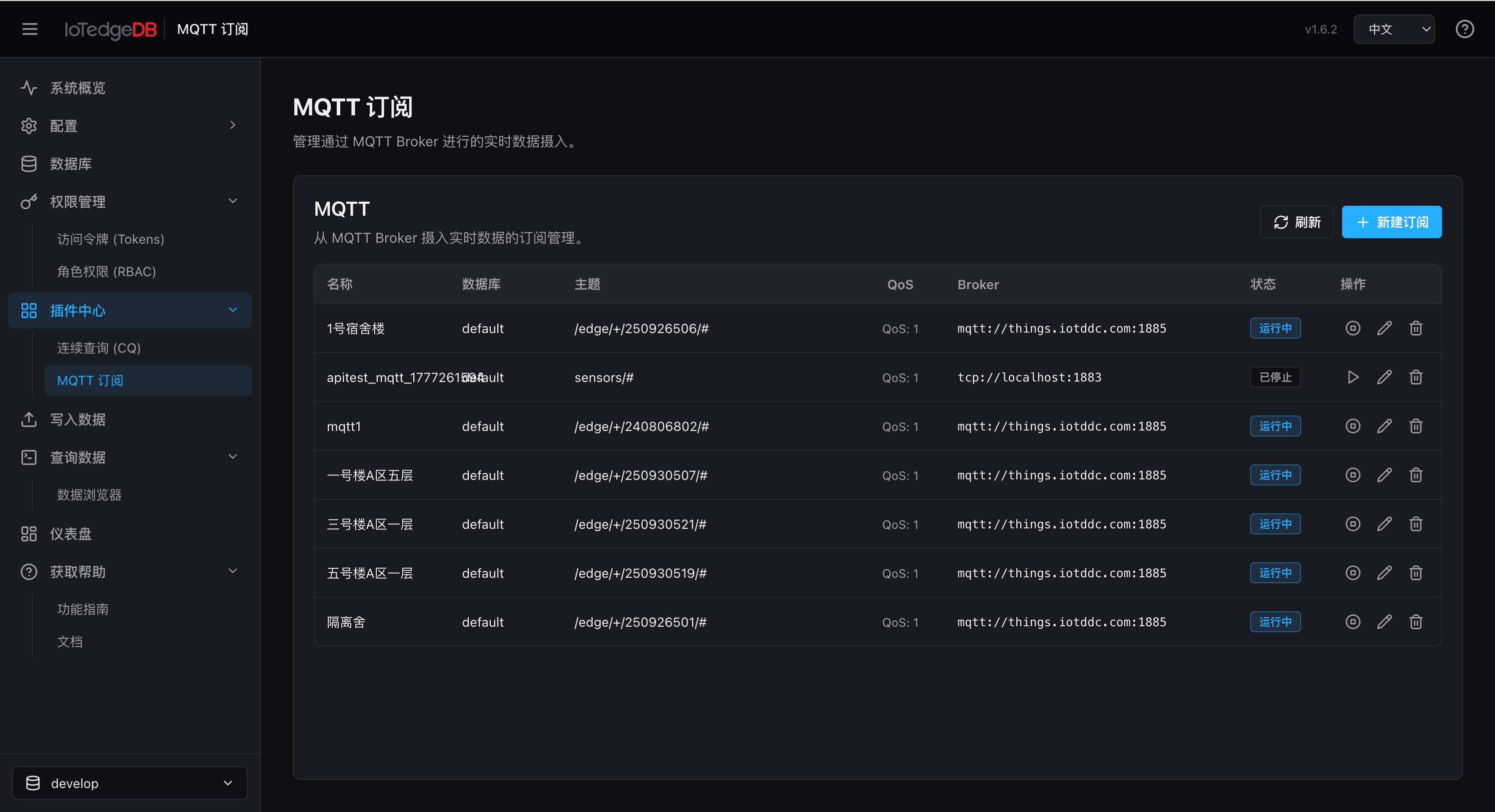Open the help question-mark icon in header
Screen dimensions: 1495x812
1465,29
